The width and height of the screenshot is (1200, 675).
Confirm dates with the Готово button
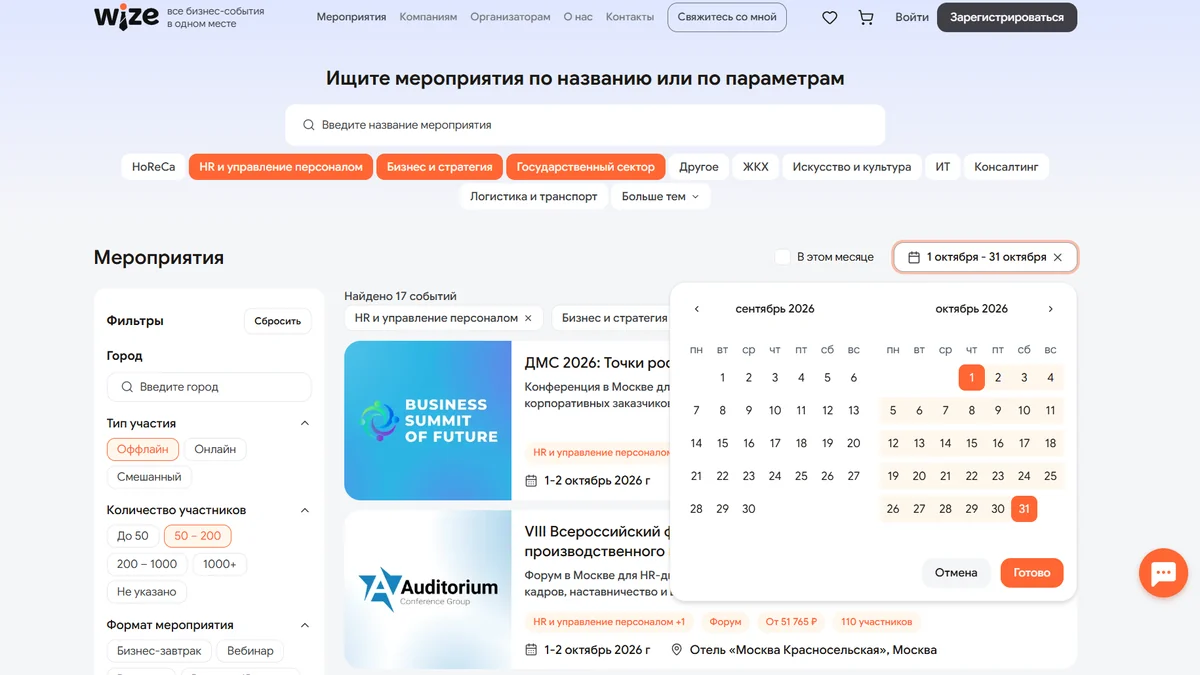coord(1032,573)
